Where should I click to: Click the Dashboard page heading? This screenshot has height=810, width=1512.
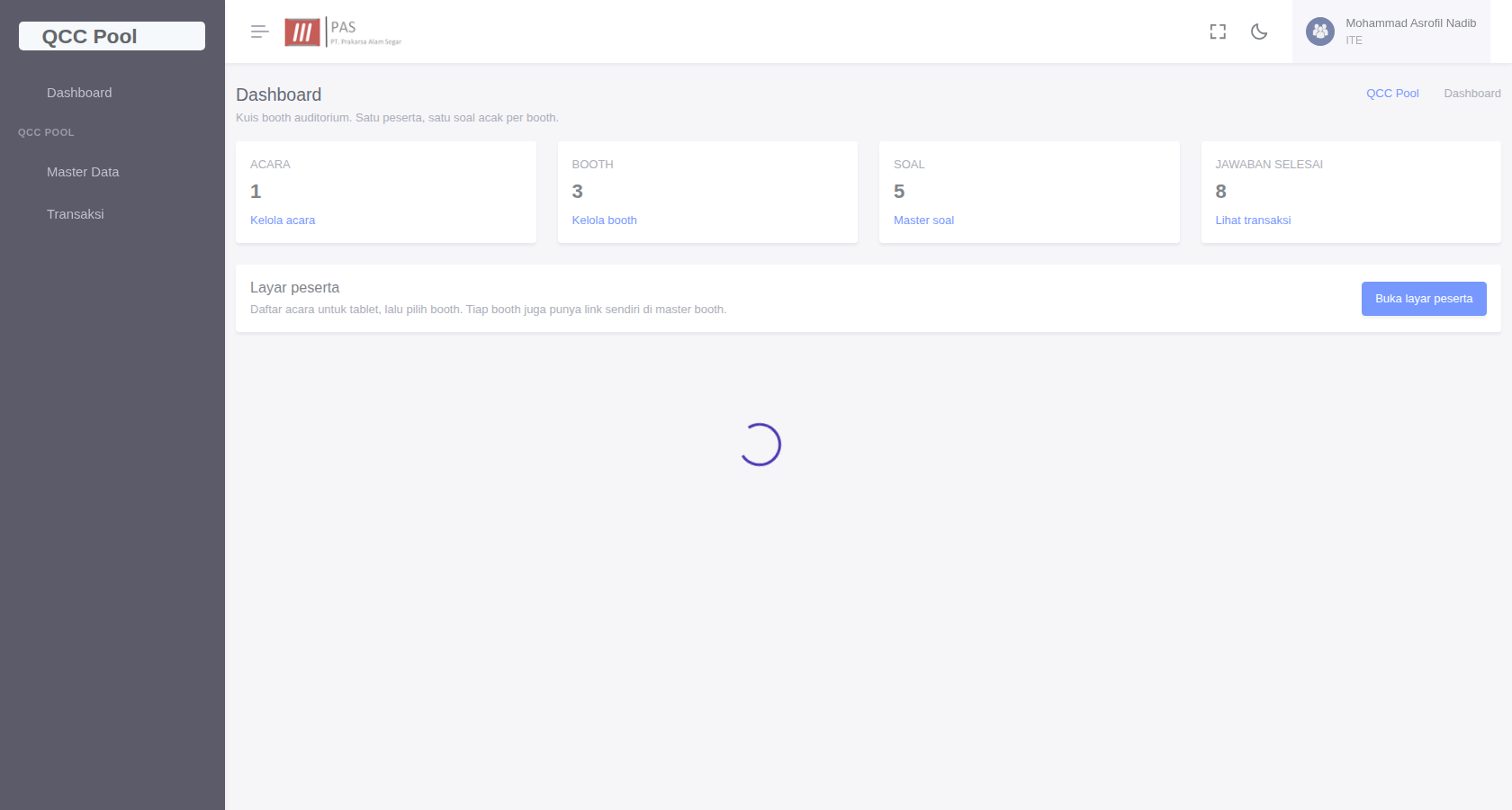[278, 94]
